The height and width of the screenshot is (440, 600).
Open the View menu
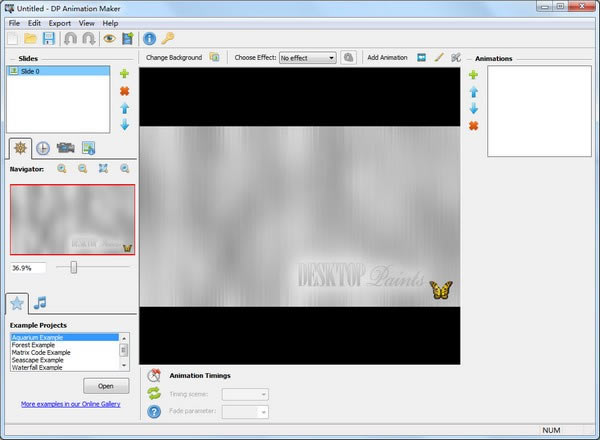click(x=86, y=23)
